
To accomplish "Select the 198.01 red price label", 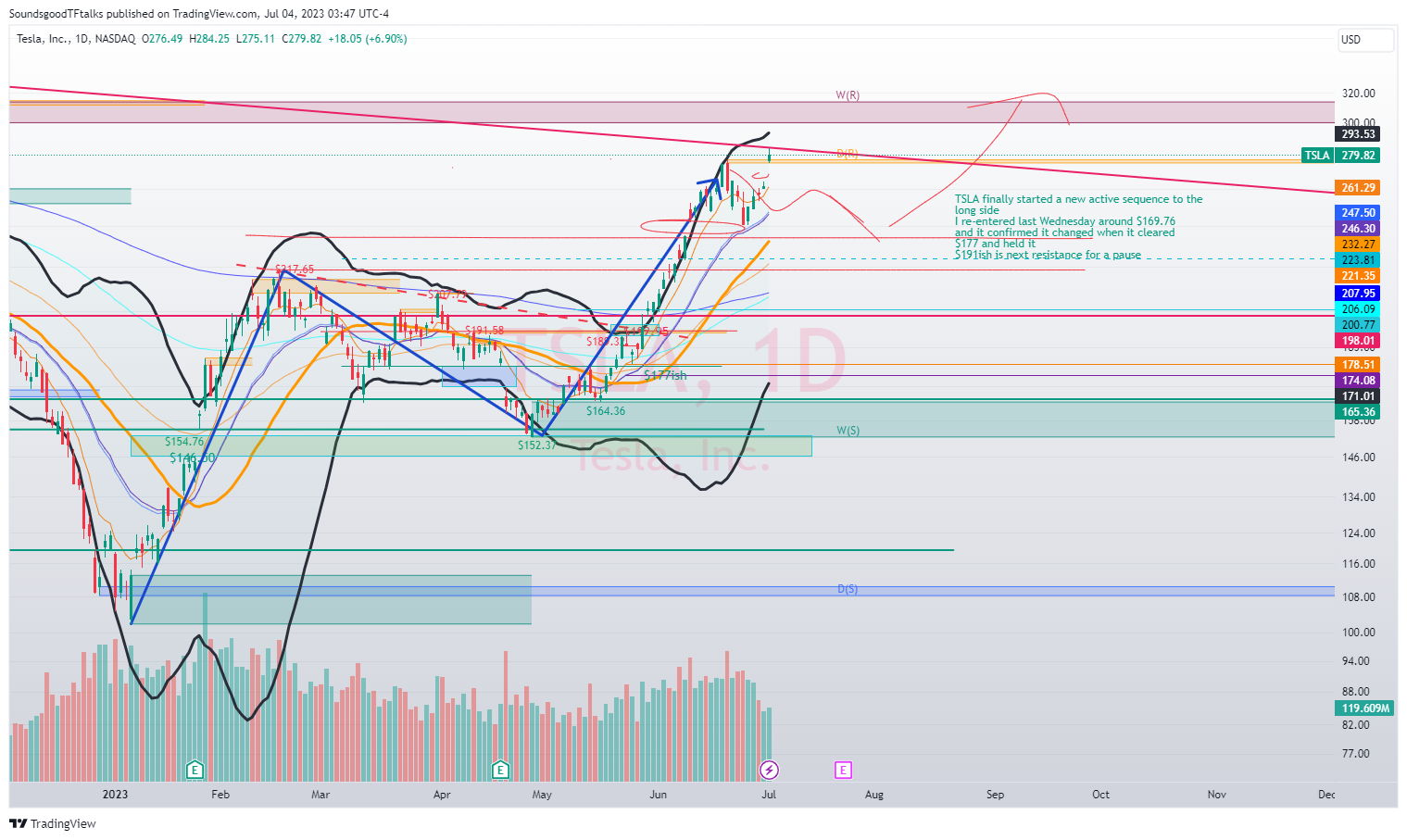I will [x=1358, y=341].
